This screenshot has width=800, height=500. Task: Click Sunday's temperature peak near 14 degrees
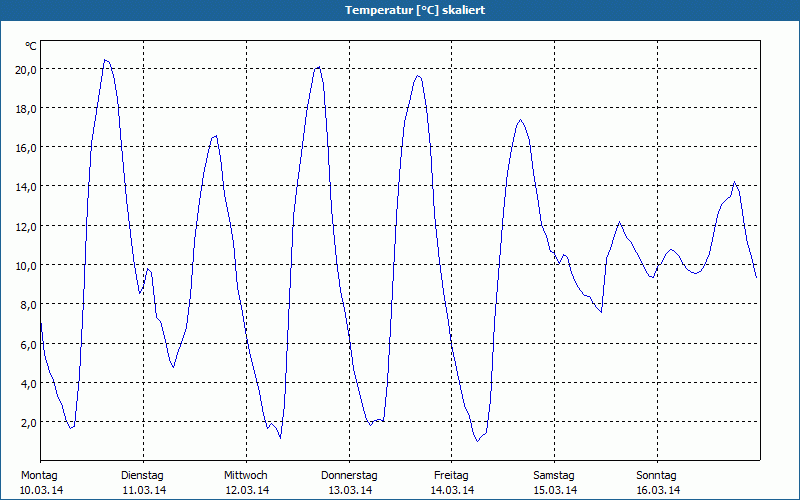tap(734, 182)
